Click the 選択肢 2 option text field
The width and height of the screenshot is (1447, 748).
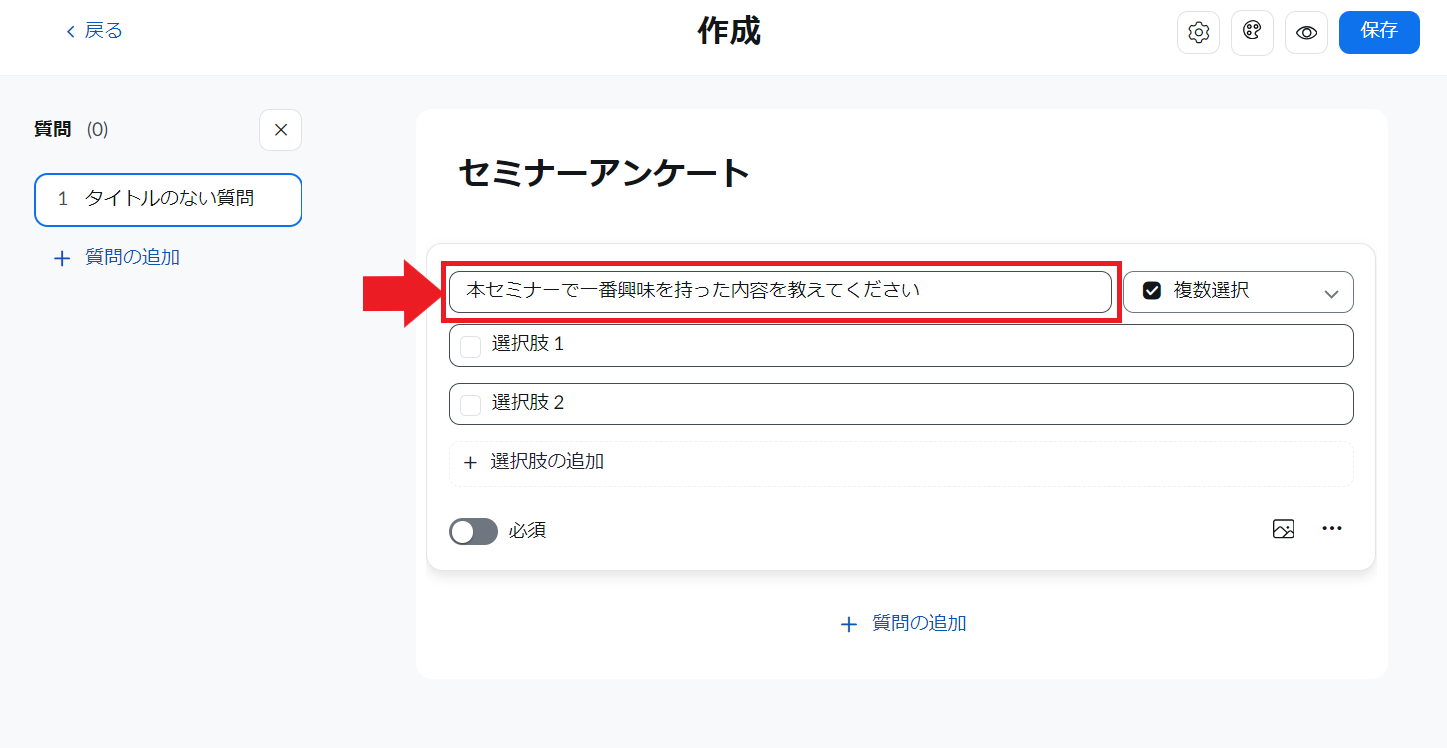pos(901,404)
